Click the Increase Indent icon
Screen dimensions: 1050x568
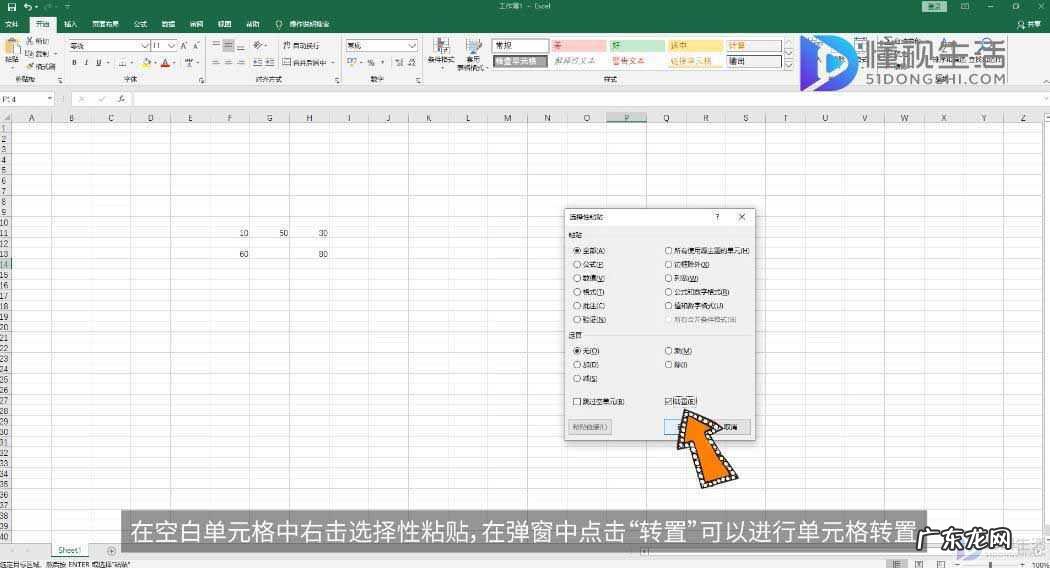(269, 62)
